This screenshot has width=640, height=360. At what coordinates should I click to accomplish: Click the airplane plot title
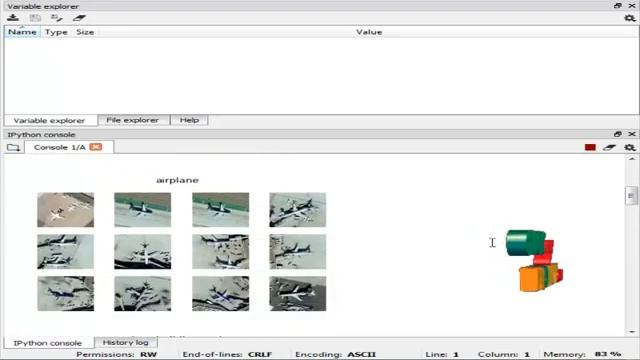178,180
